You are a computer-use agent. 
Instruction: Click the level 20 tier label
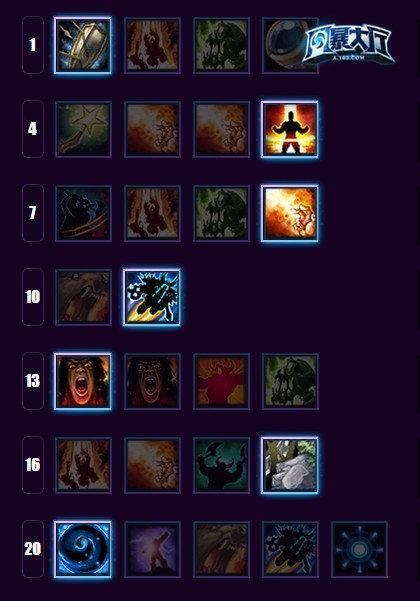point(33,549)
